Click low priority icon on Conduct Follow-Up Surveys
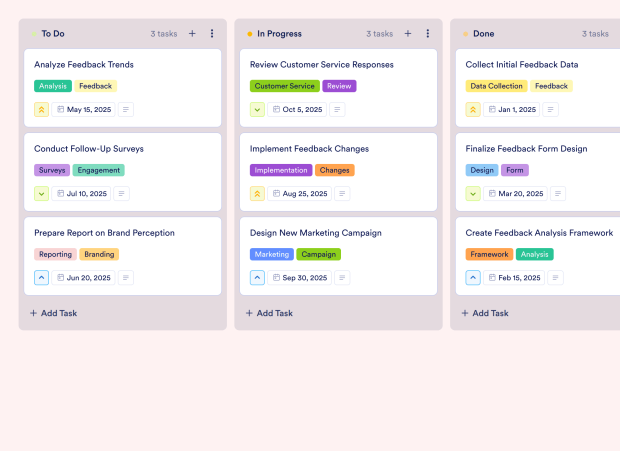 [42, 194]
